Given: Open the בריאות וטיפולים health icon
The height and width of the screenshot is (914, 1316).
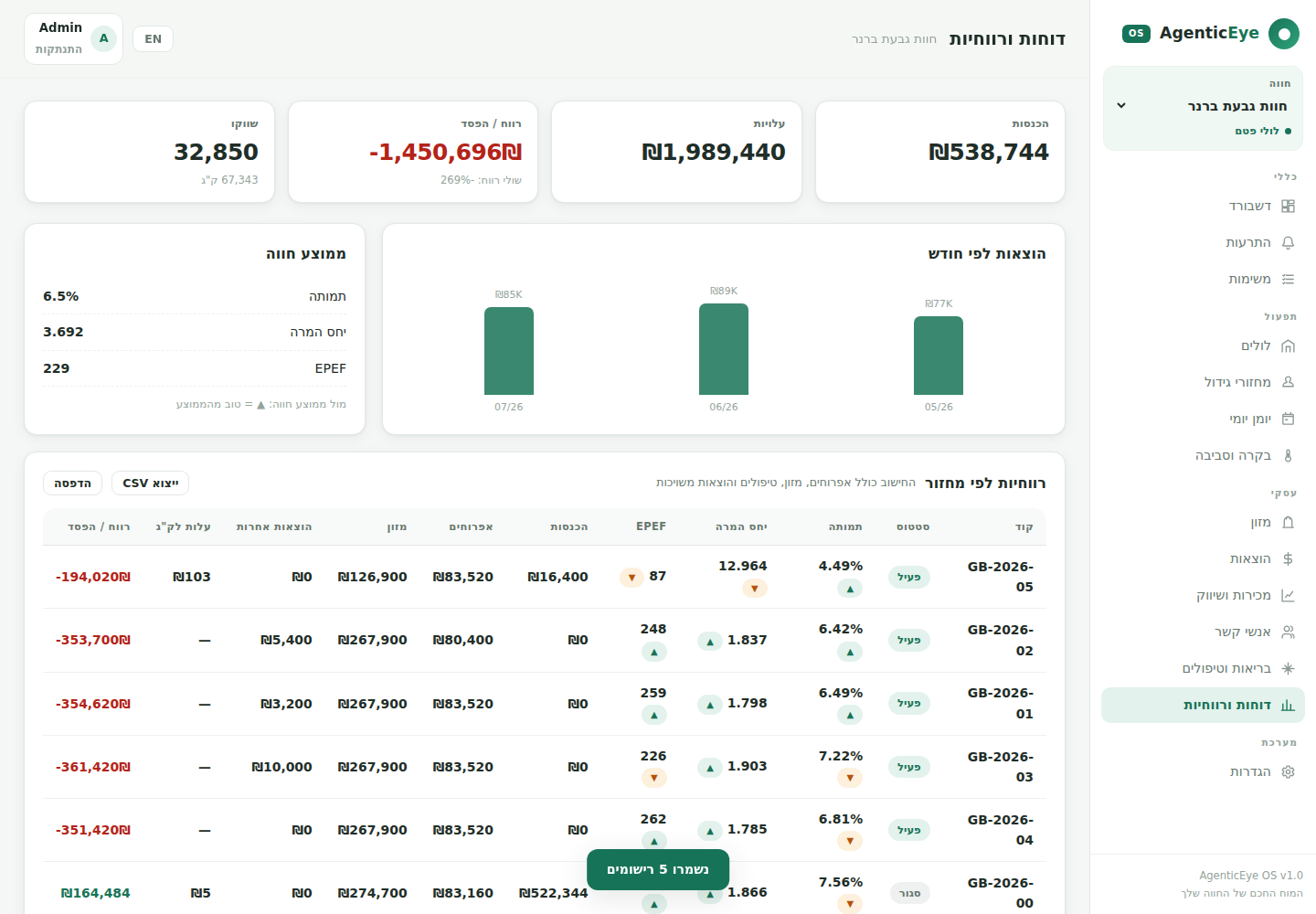Looking at the screenshot, I should 1288,669.
